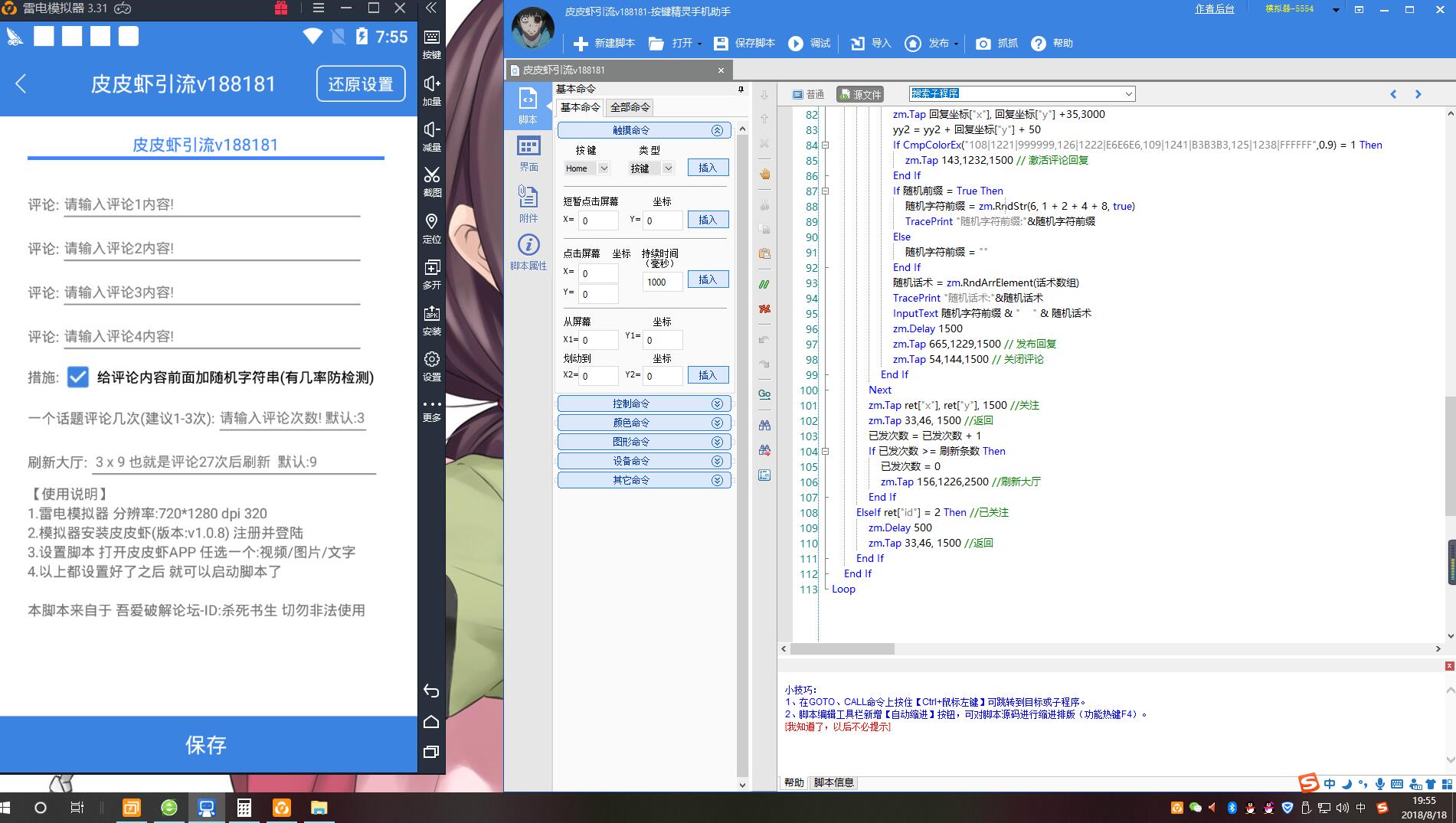Click the 定位 location icon in emulator sidebar

(432, 221)
